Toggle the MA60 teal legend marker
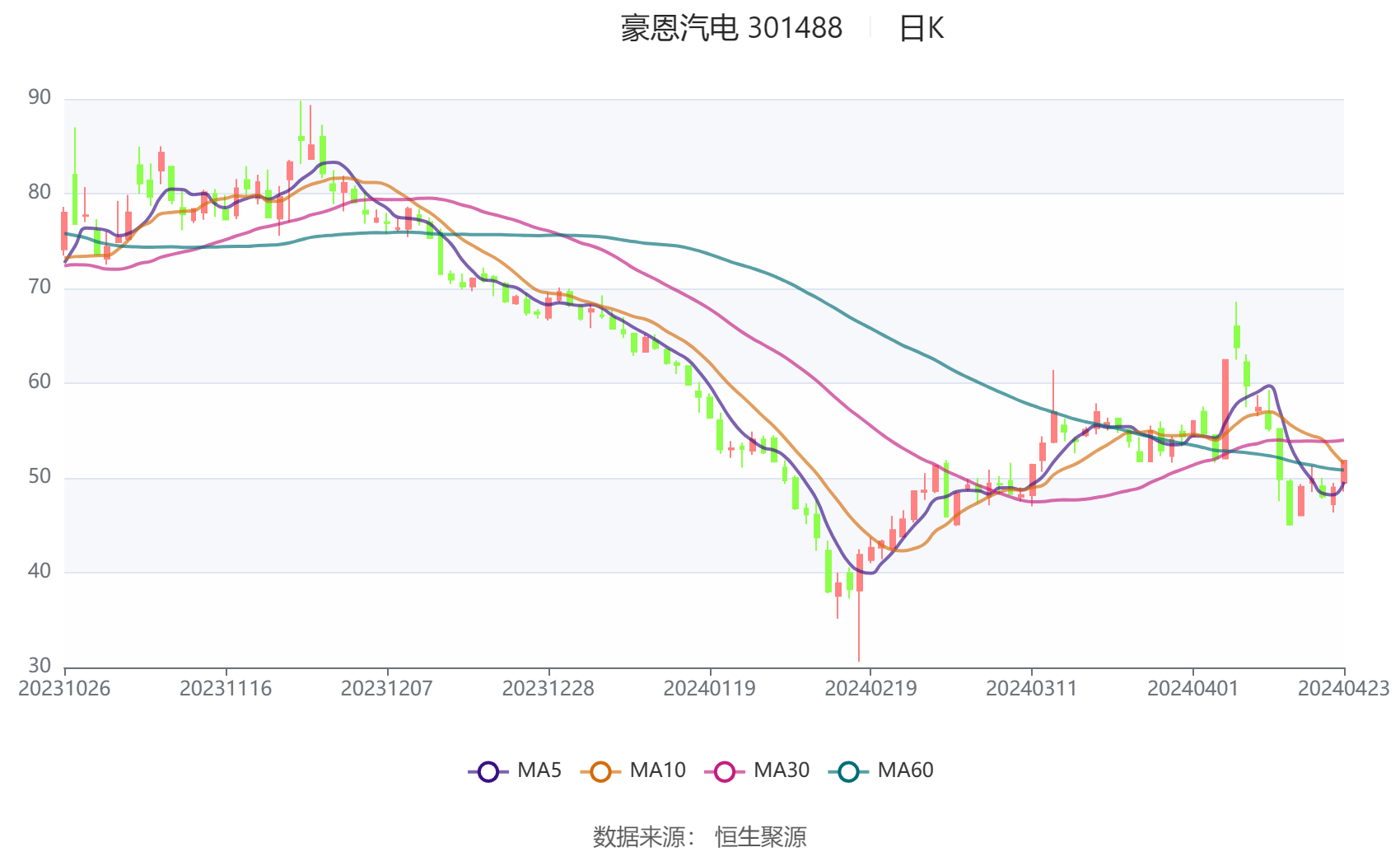 [x=848, y=772]
